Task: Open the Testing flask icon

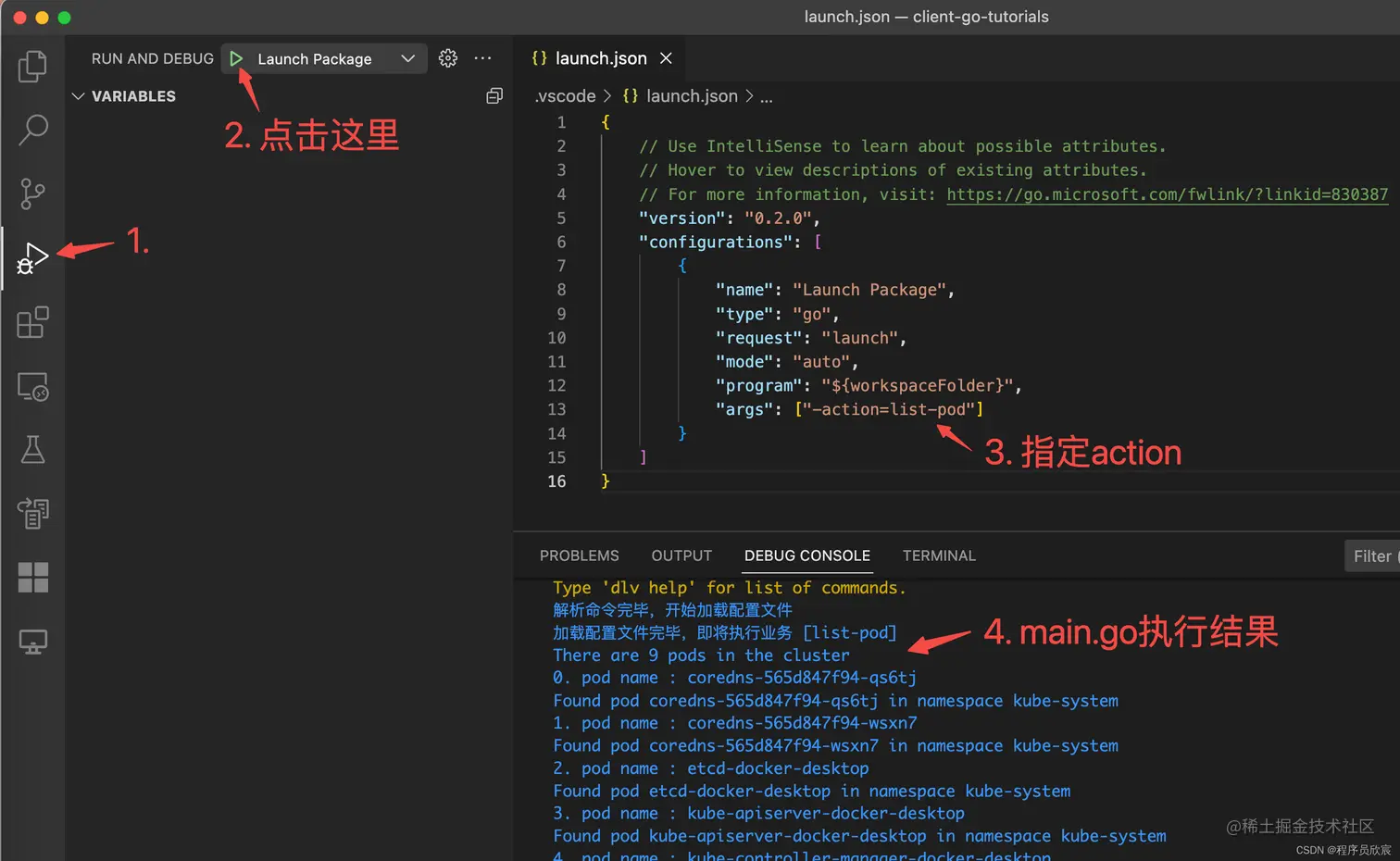Action: coord(32,450)
